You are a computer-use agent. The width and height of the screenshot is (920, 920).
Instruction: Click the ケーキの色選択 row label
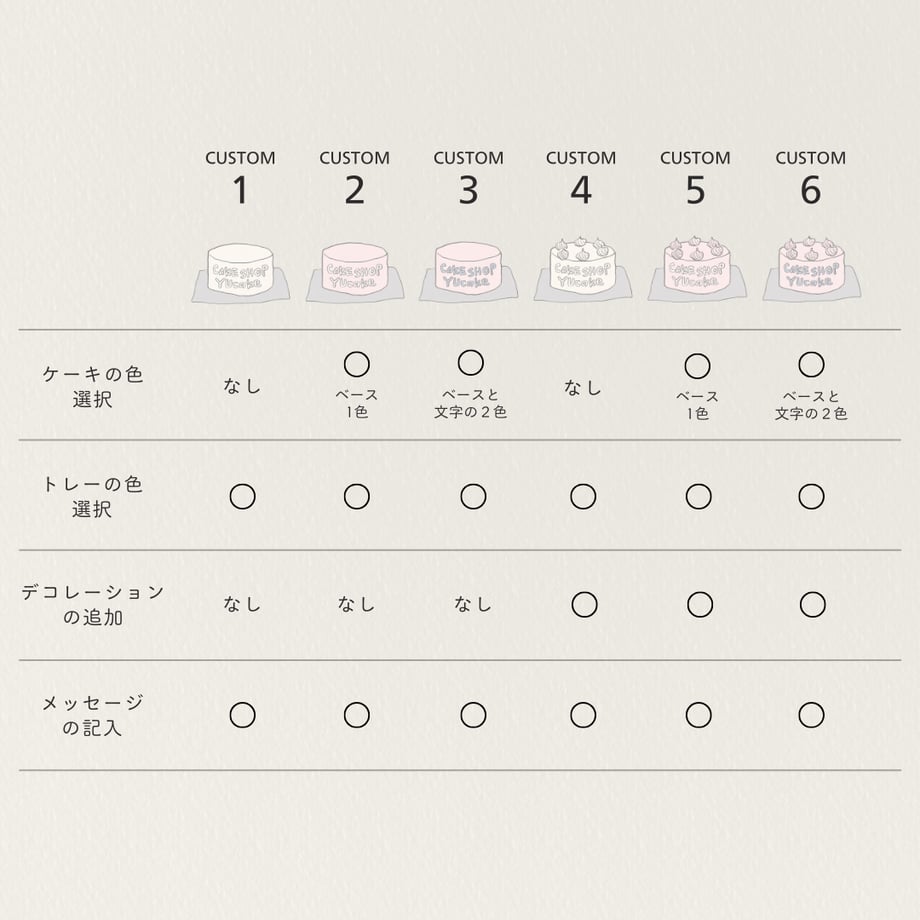click(93, 387)
